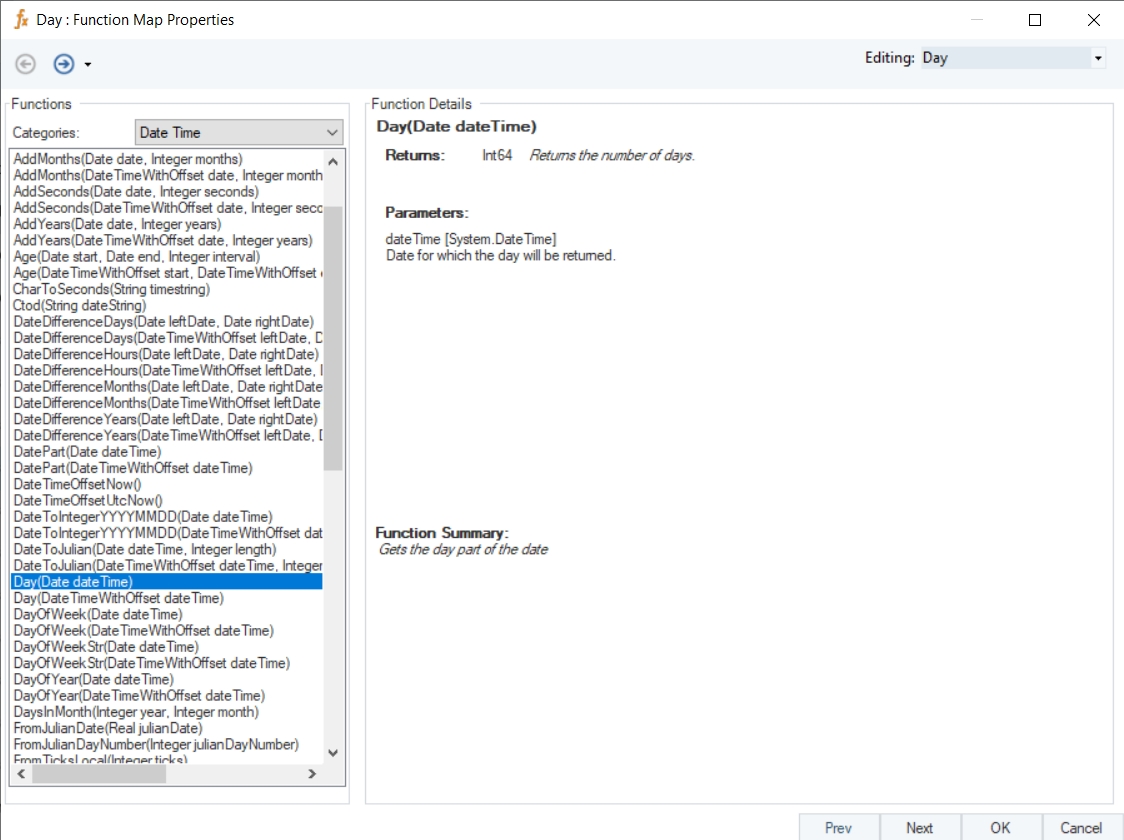
Task: Pick DaysInMonth(Integer year, Integer month)
Action: pos(136,712)
